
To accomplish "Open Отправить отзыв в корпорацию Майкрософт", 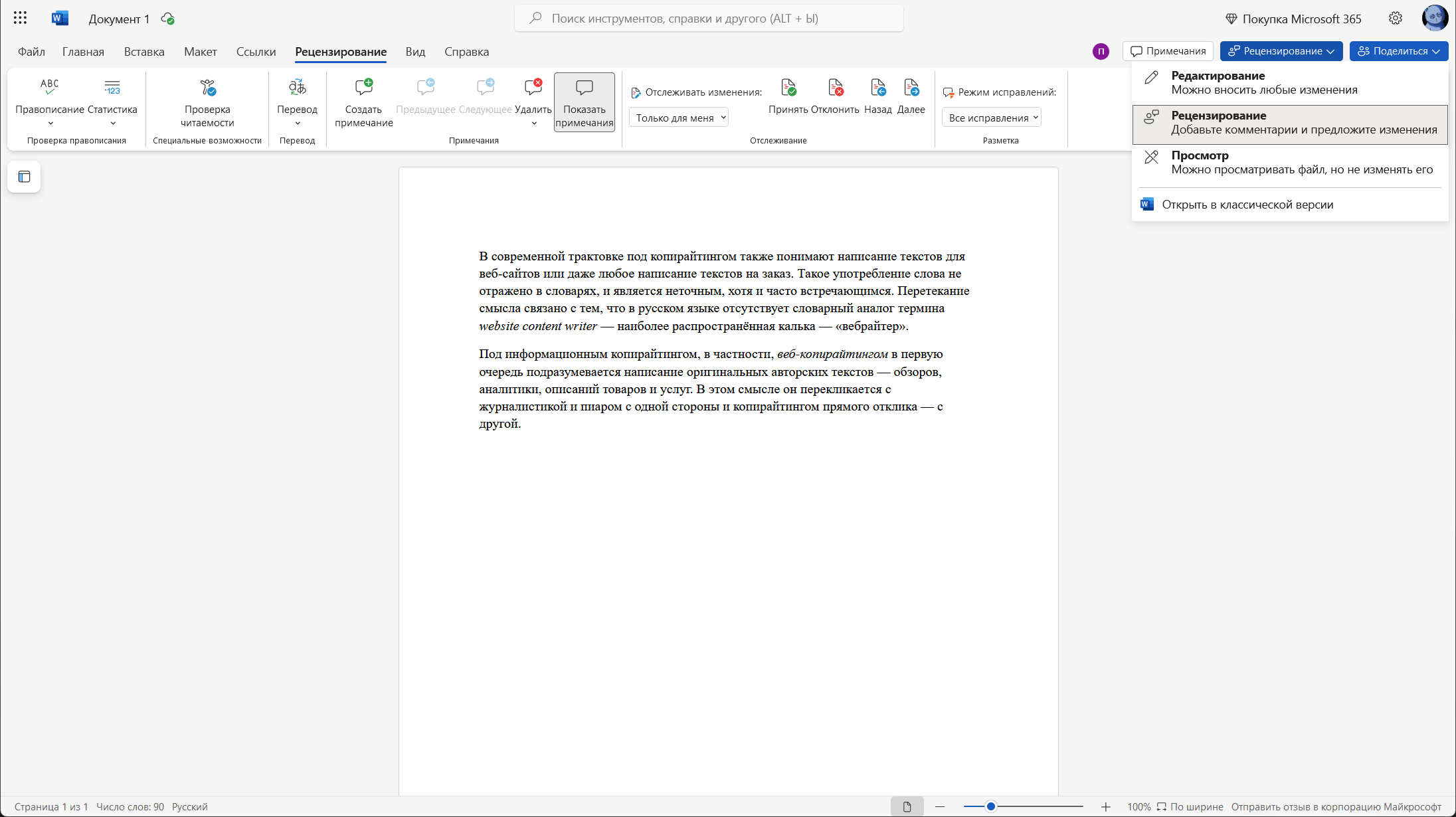I will point(1336,806).
